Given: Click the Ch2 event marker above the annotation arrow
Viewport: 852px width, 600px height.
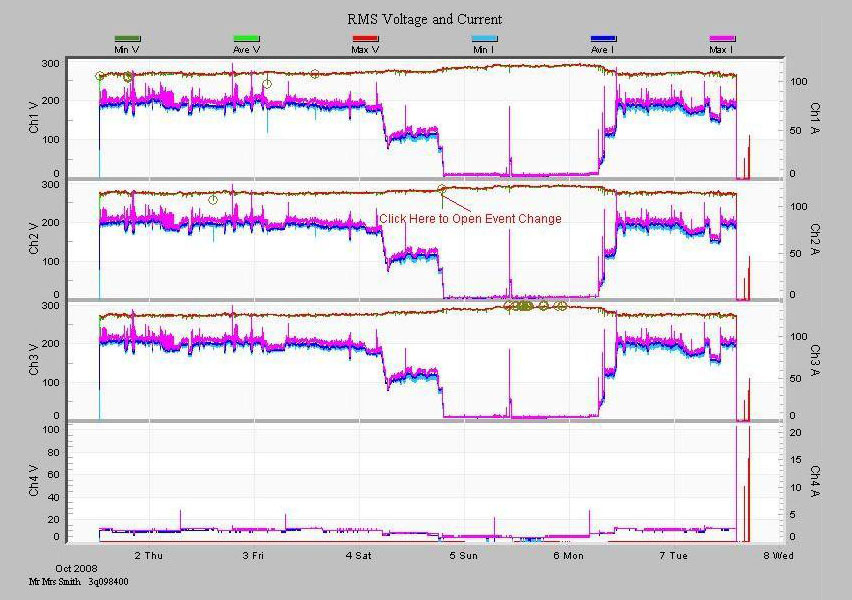Looking at the screenshot, I should 442,189.
